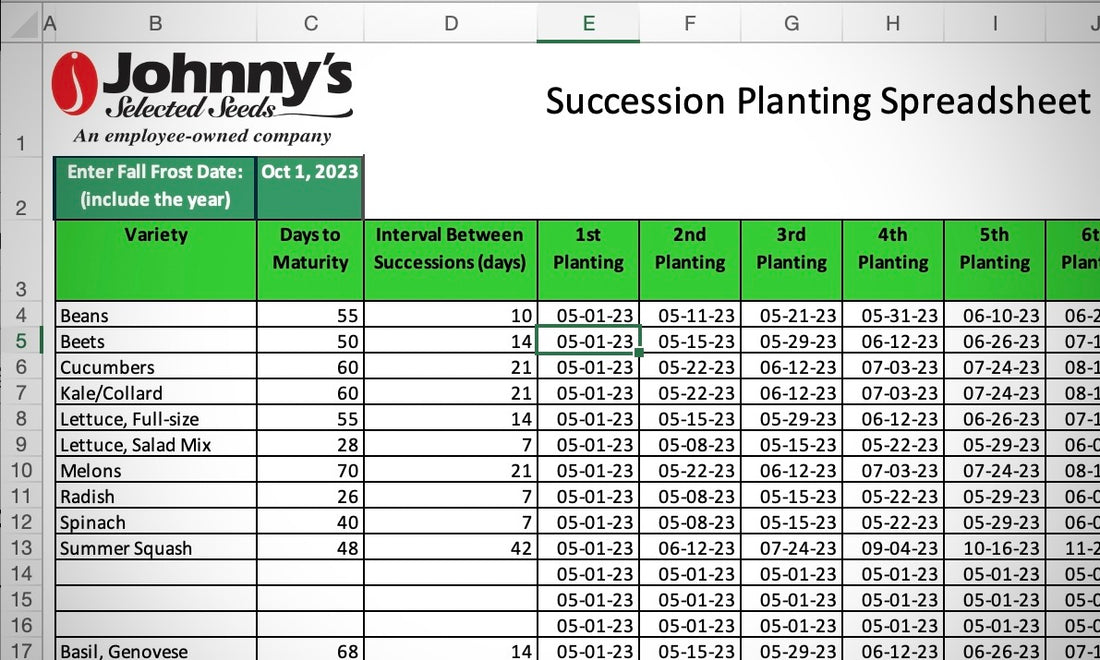Click the 3rd Planting header cell

coord(791,260)
